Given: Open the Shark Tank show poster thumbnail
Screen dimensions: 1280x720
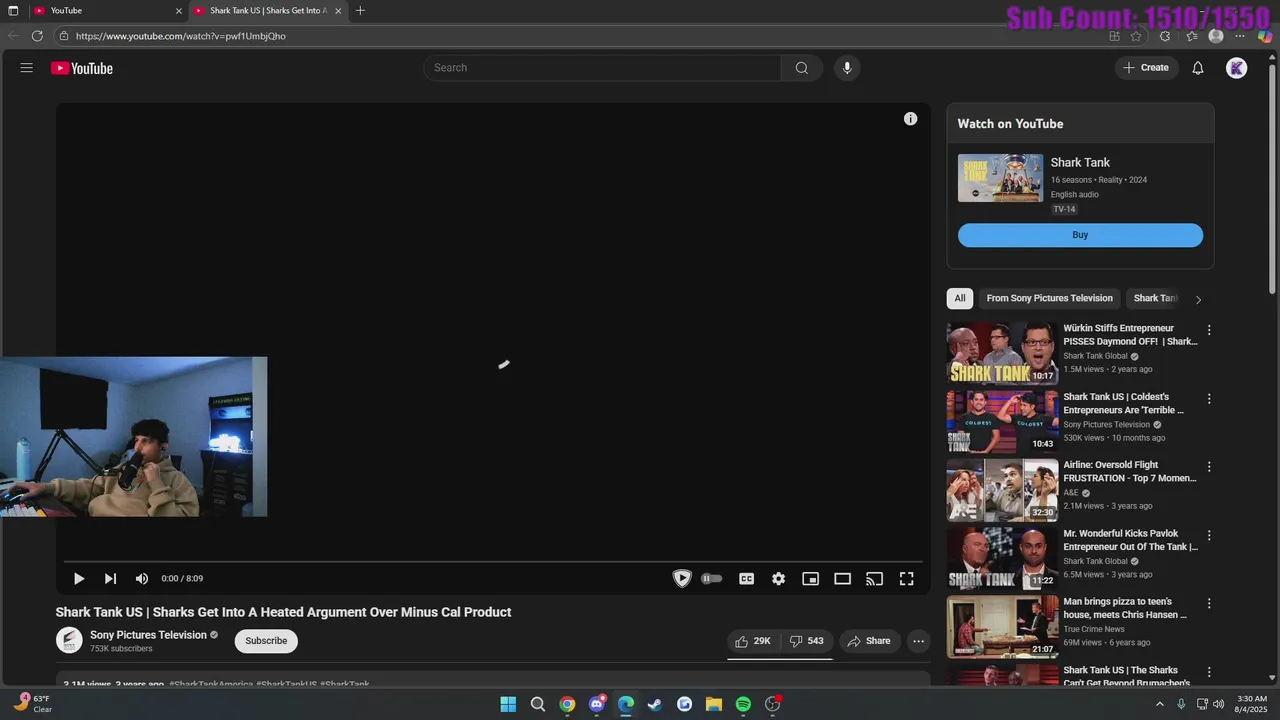Looking at the screenshot, I should (1000, 178).
